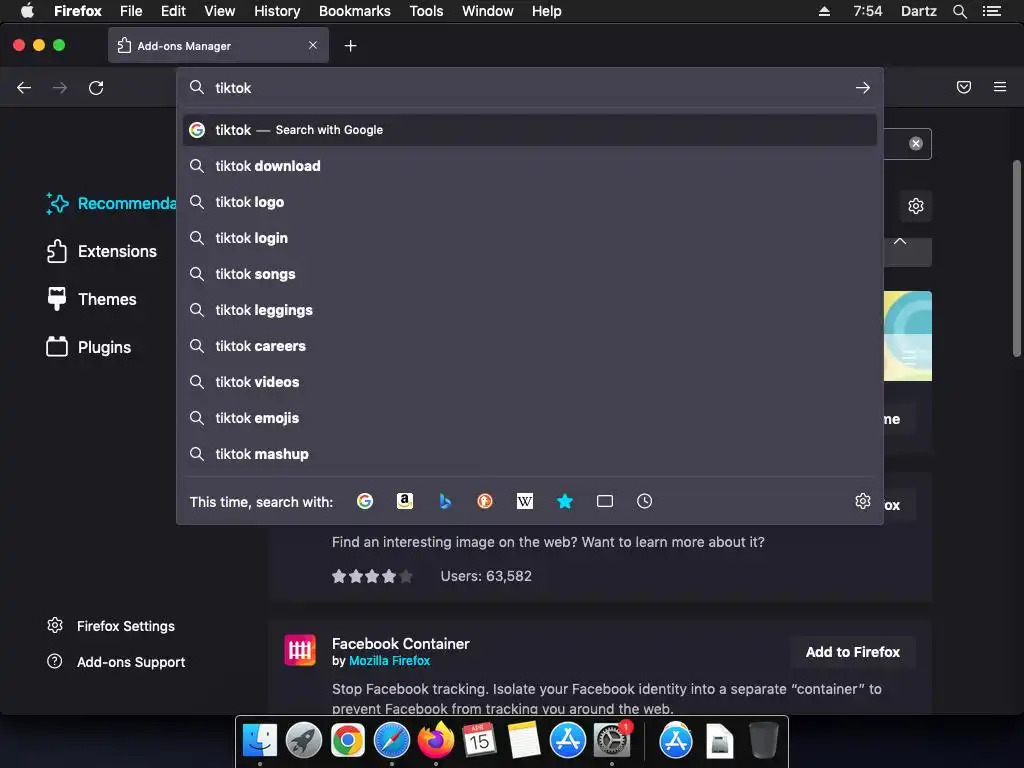
Task: Launch Launchpad from the dock
Action: [x=304, y=741]
